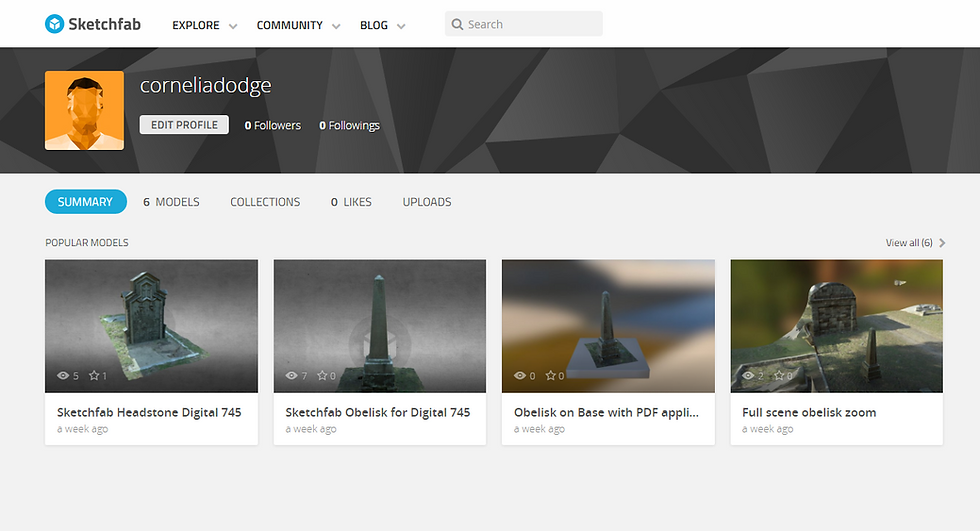Expand the Community menu
Image resolution: width=980 pixels, height=531 pixels.
298,25
